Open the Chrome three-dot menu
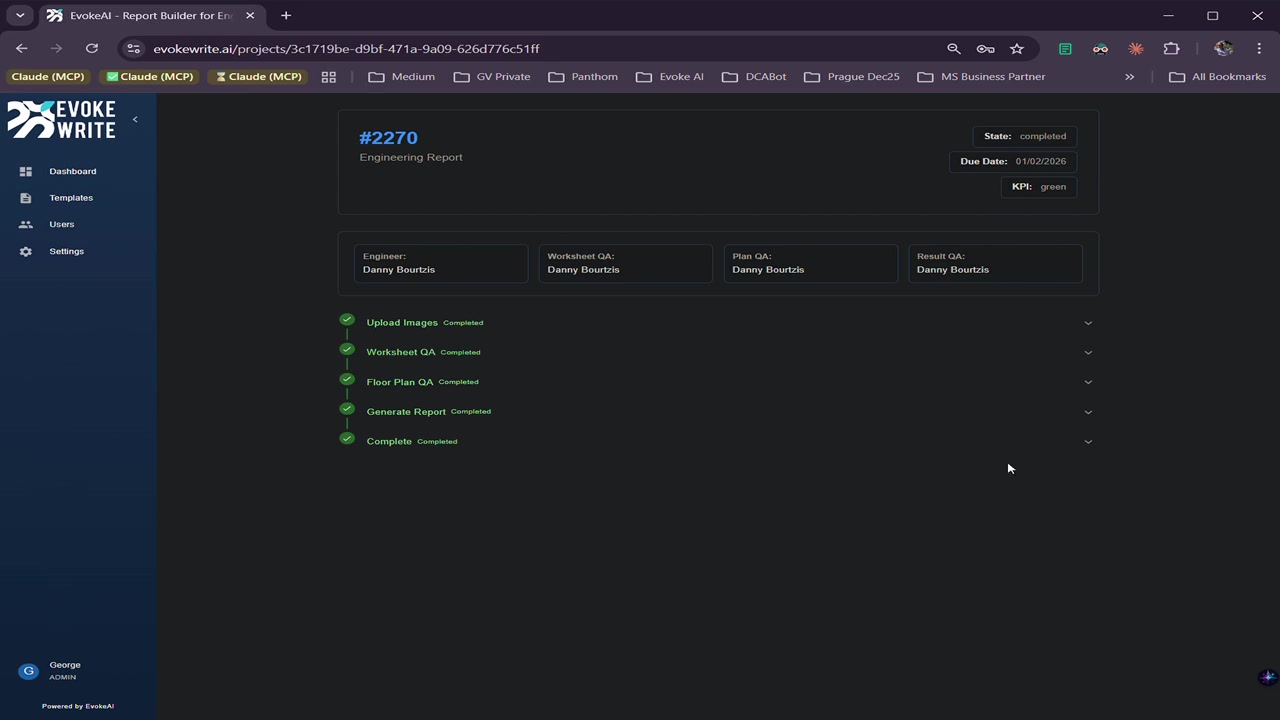 pyautogui.click(x=1259, y=48)
